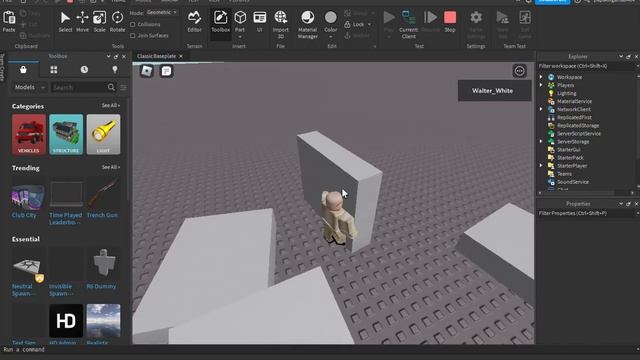This screenshot has height=360, width=640.
Task: Click the HD Admin thumbnail
Action: click(66, 320)
